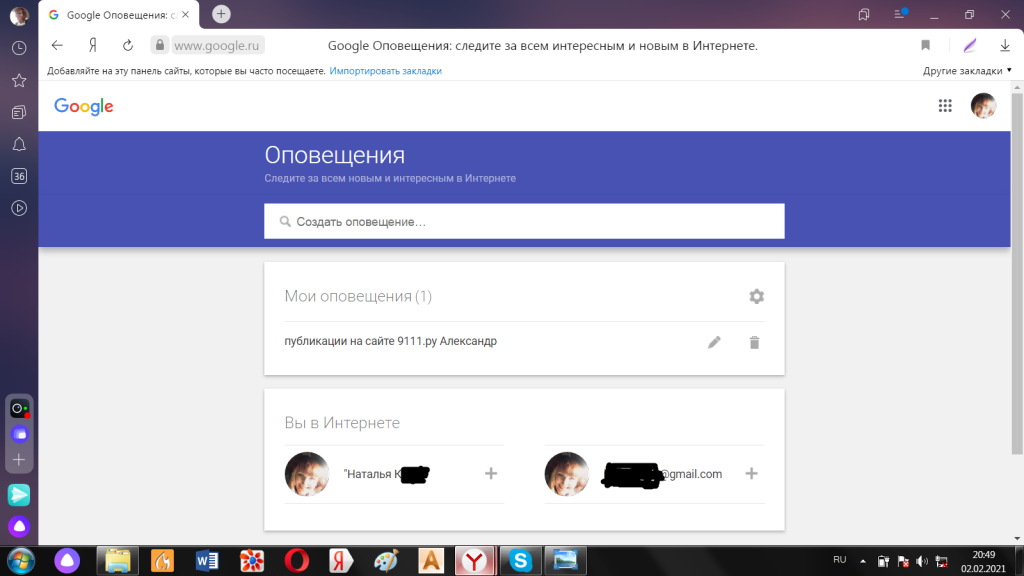The height and width of the screenshot is (576, 1024).
Task: Click the alert settings gear icon
Action: tap(756, 296)
